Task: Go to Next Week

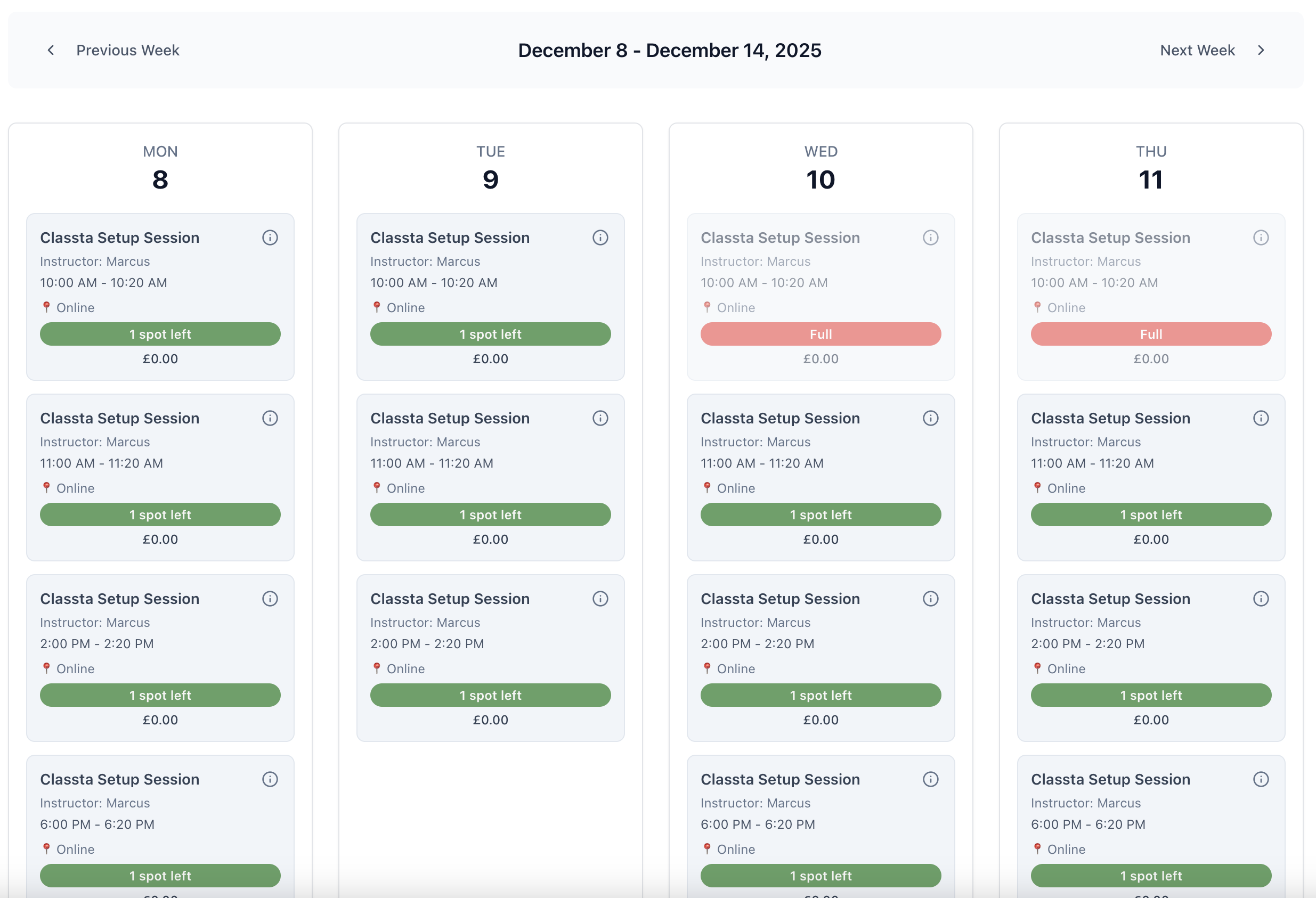Action: click(1197, 50)
